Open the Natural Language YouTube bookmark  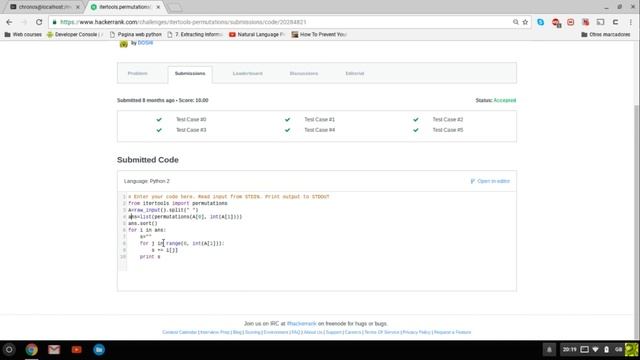257,35
